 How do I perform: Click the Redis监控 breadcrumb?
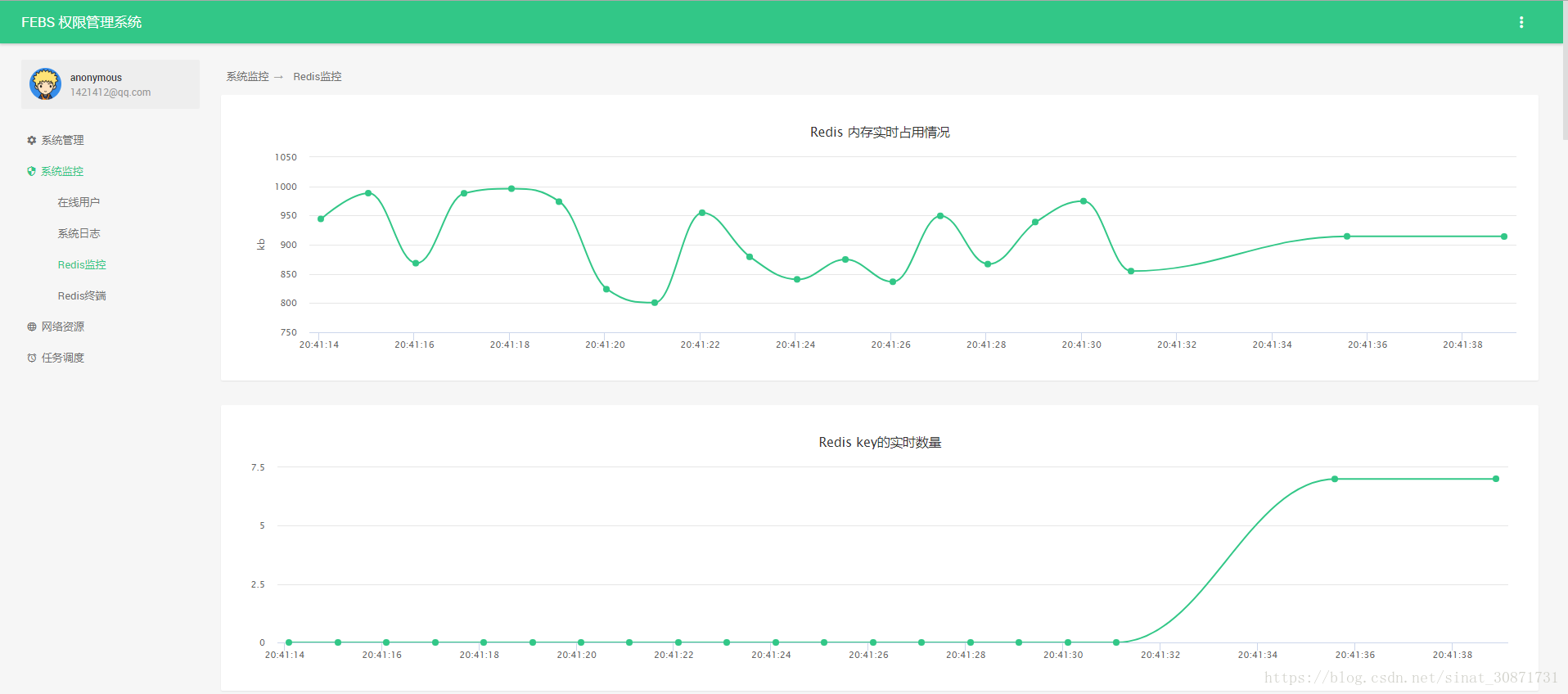(318, 76)
